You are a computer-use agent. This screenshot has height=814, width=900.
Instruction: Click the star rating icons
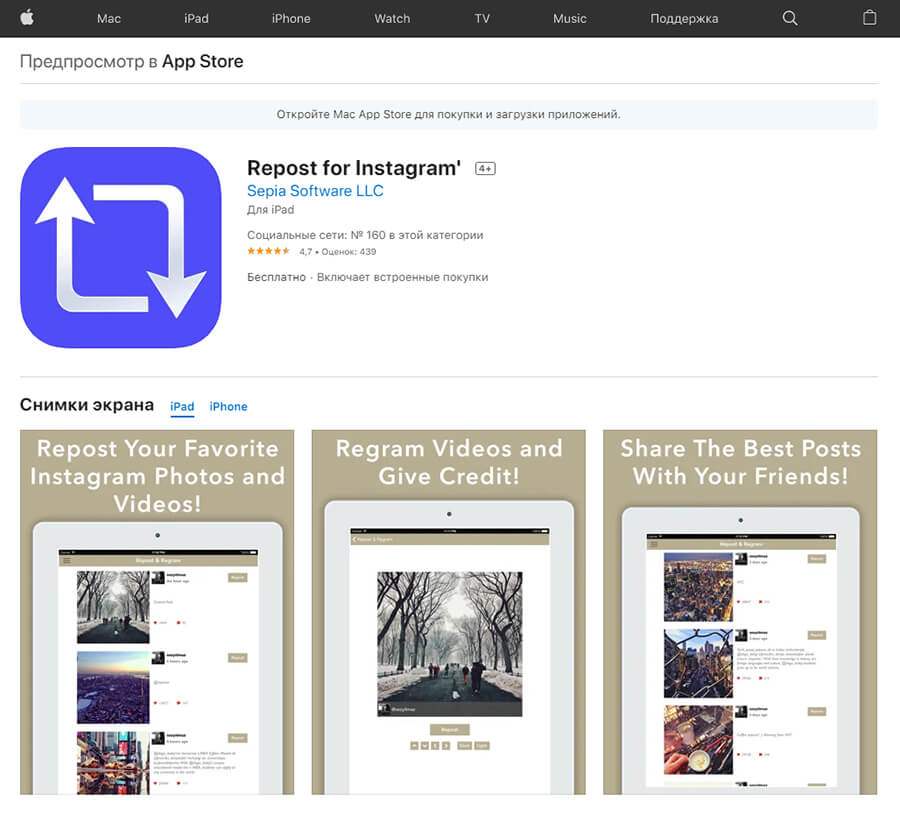[268, 251]
